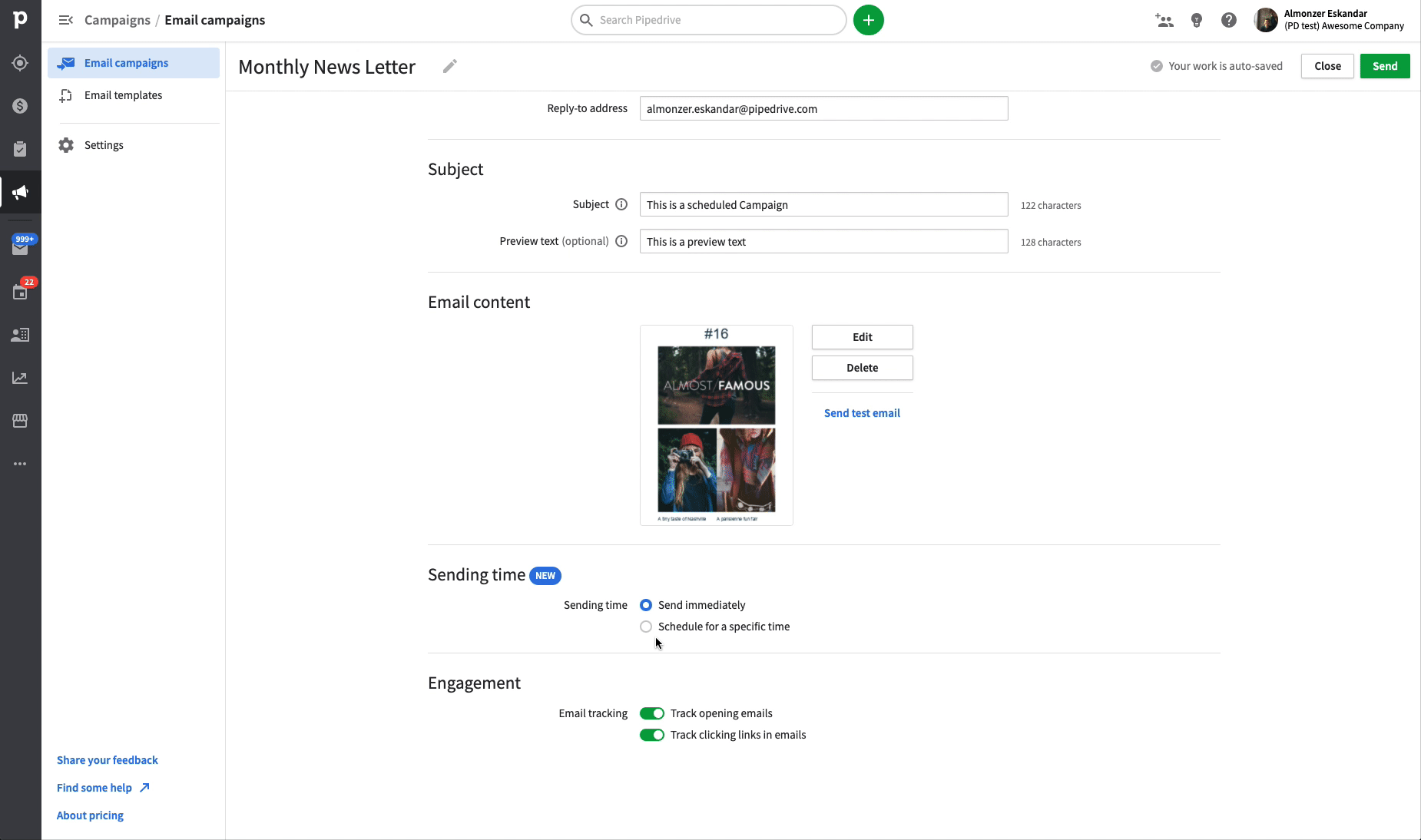This screenshot has width=1421, height=840.
Task: Click into the Preview text field
Action: point(823,241)
